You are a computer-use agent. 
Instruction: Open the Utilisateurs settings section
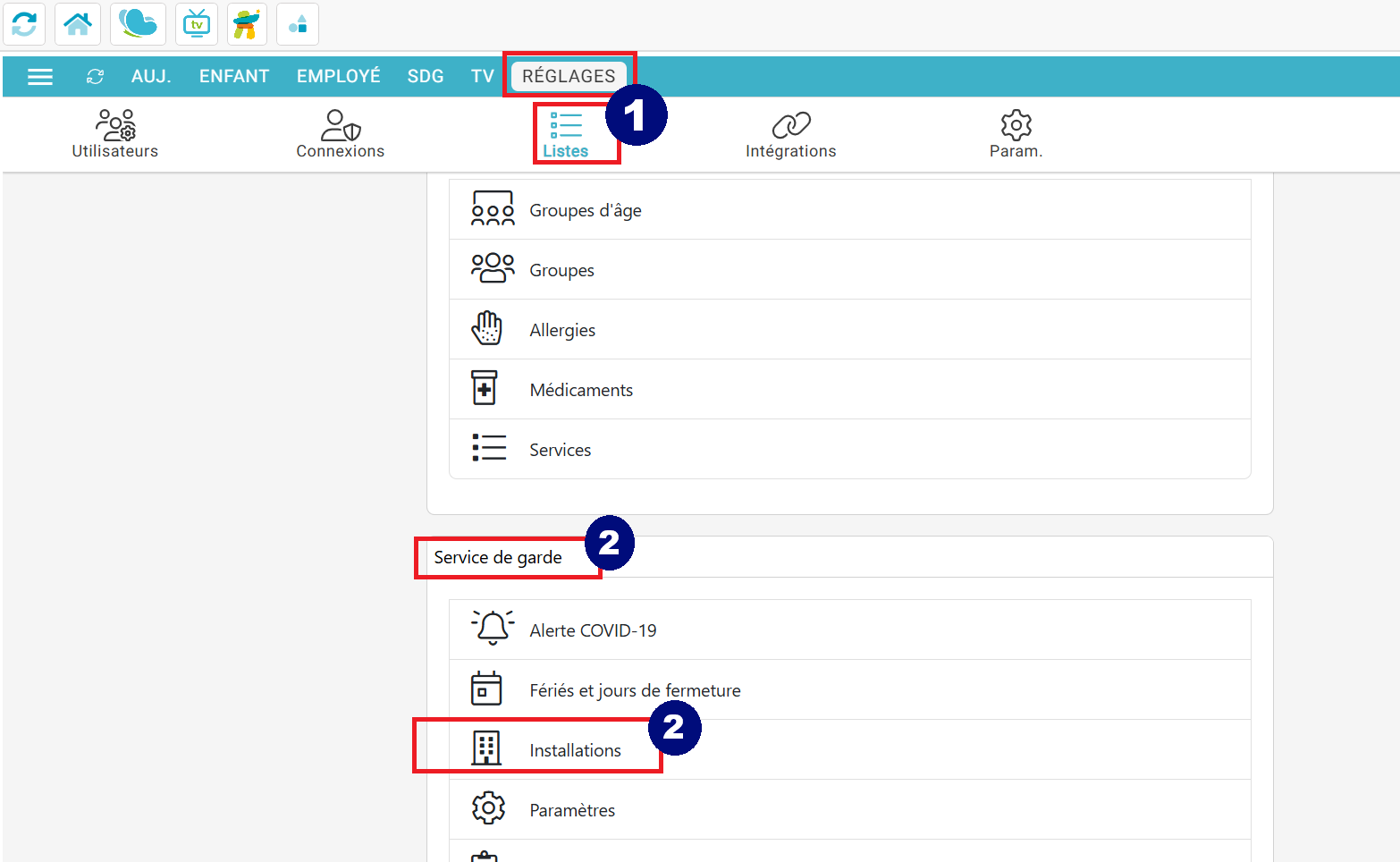(x=115, y=134)
